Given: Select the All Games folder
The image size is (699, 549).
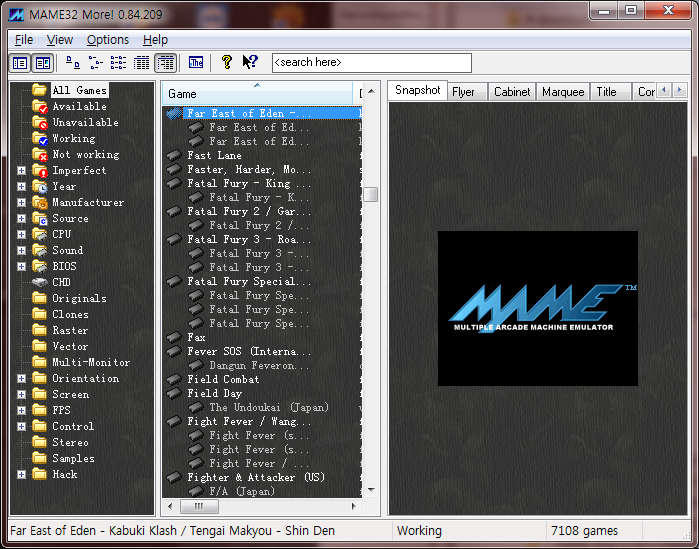Looking at the screenshot, I should [x=80, y=90].
